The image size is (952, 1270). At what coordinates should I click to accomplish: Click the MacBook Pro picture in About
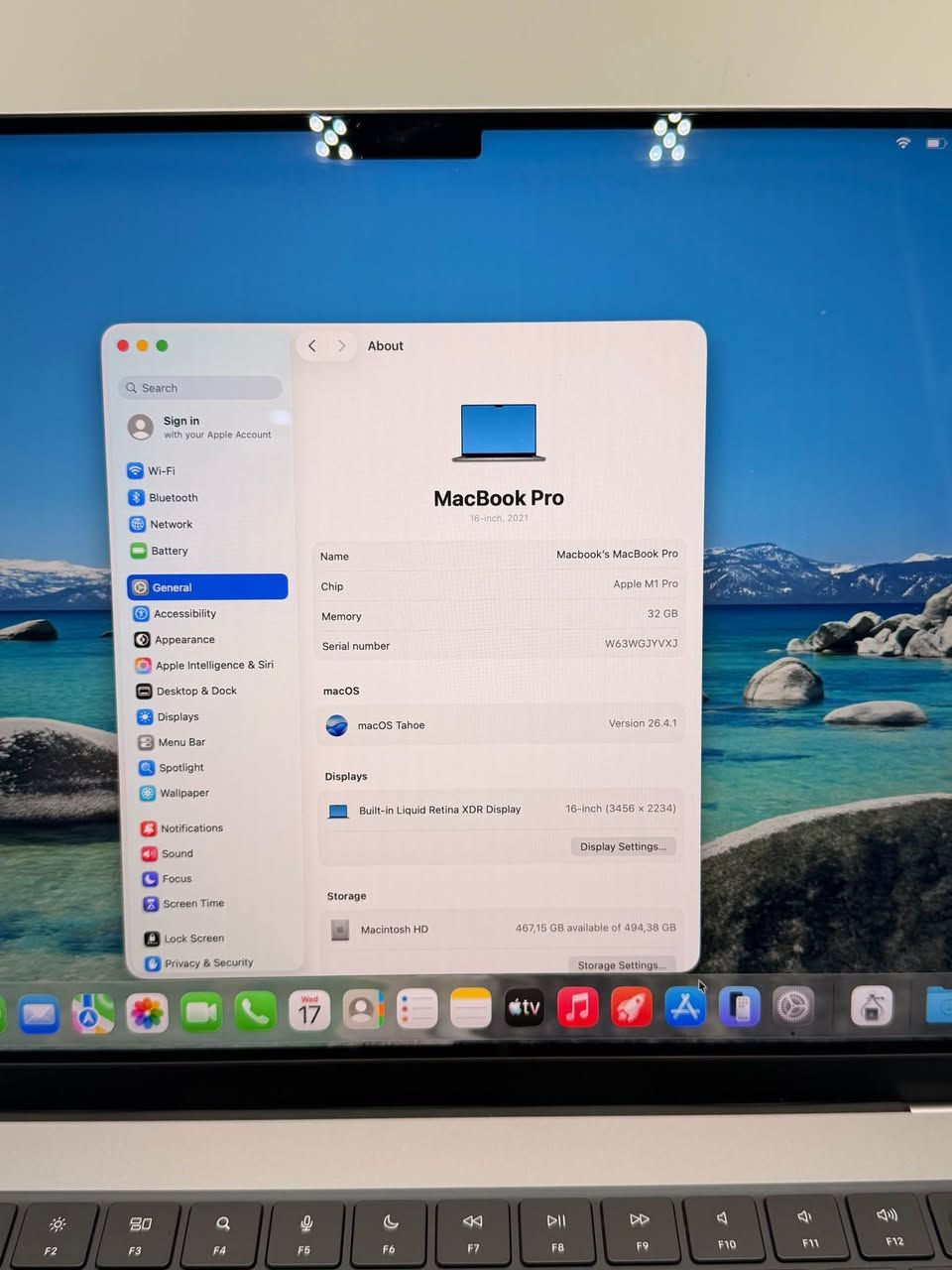pyautogui.click(x=499, y=433)
